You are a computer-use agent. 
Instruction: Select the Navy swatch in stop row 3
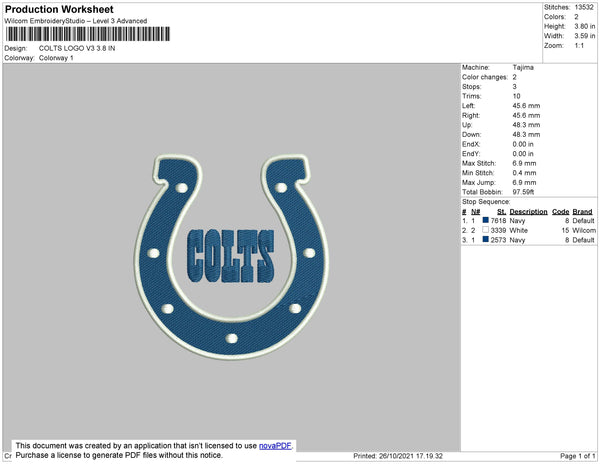[x=486, y=239]
